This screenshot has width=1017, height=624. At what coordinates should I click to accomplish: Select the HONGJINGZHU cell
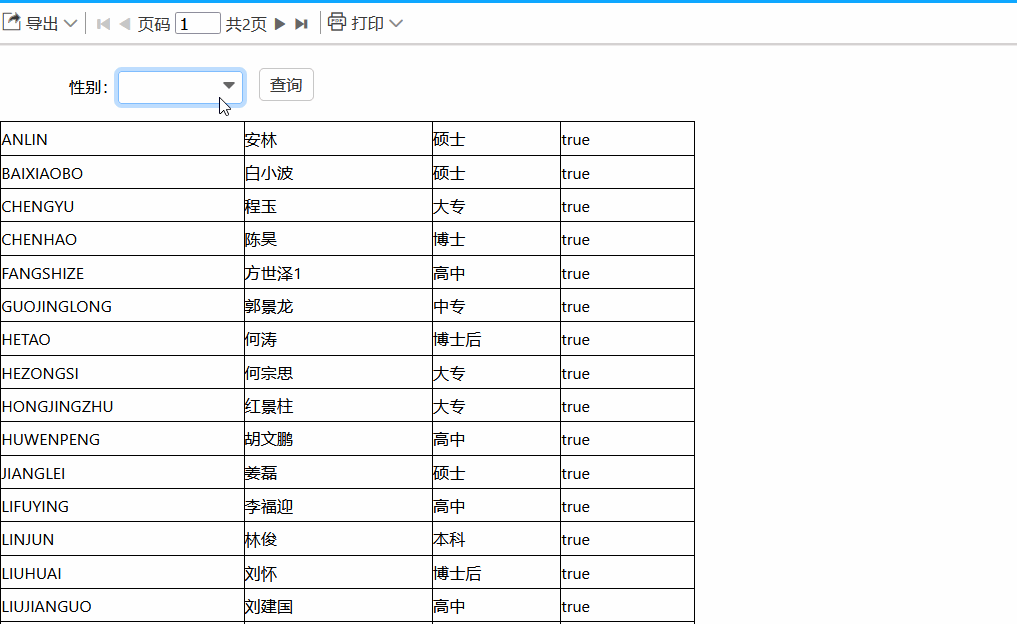coord(123,405)
